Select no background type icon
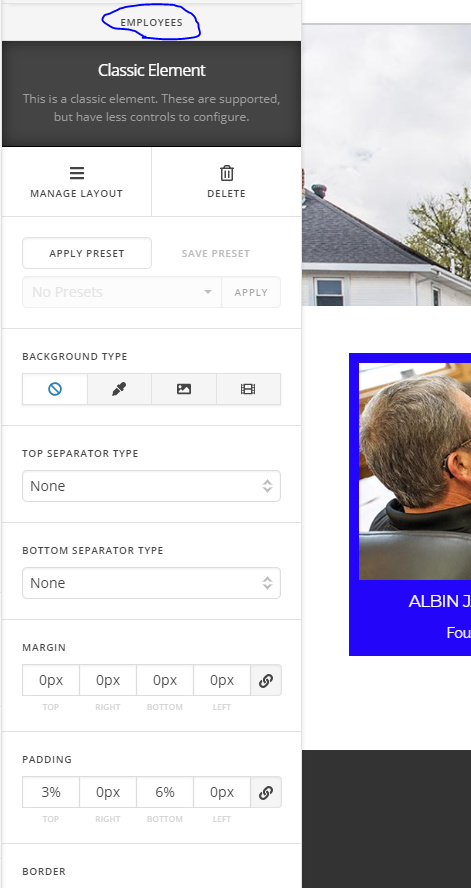Image resolution: width=471 pixels, height=888 pixels. pos(55,389)
